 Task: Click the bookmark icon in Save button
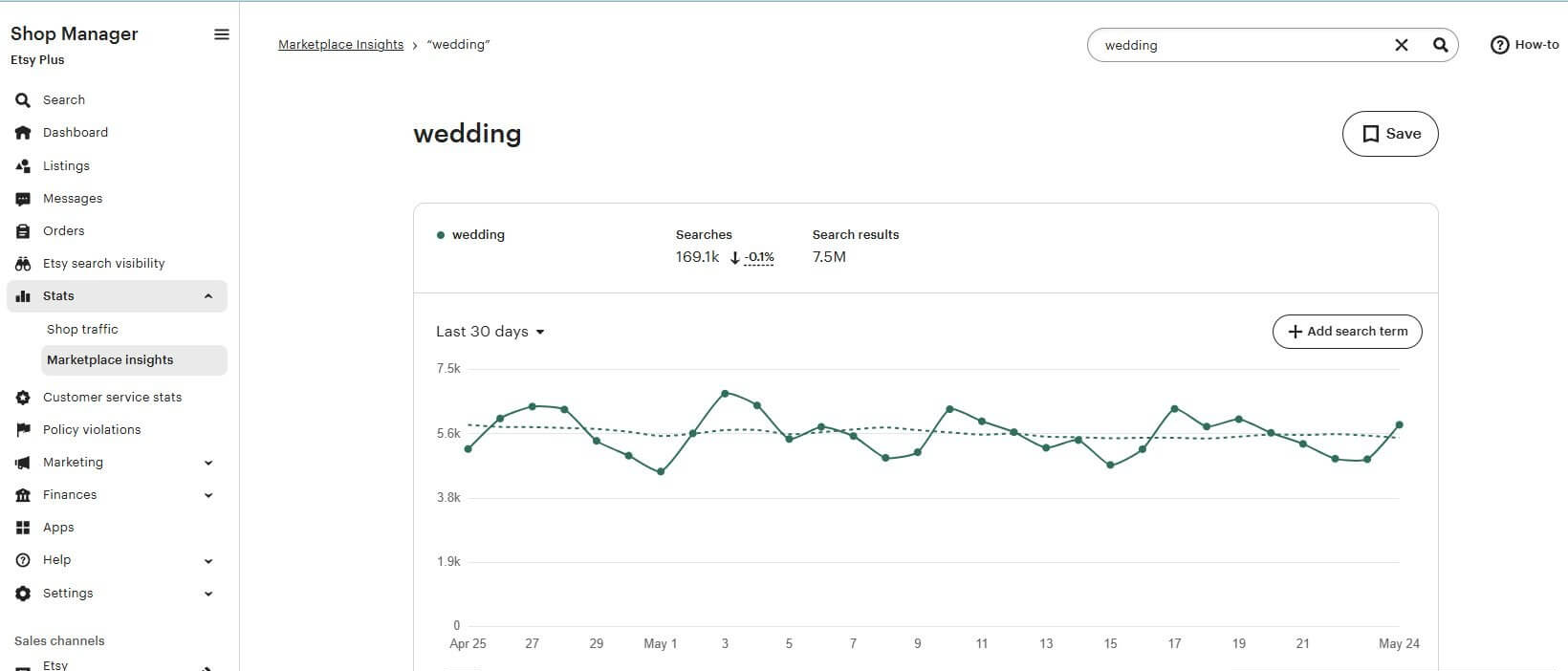coord(1370,134)
